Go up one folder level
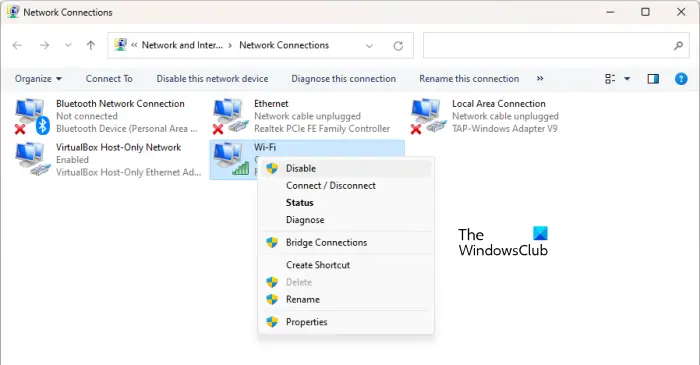 (91, 45)
